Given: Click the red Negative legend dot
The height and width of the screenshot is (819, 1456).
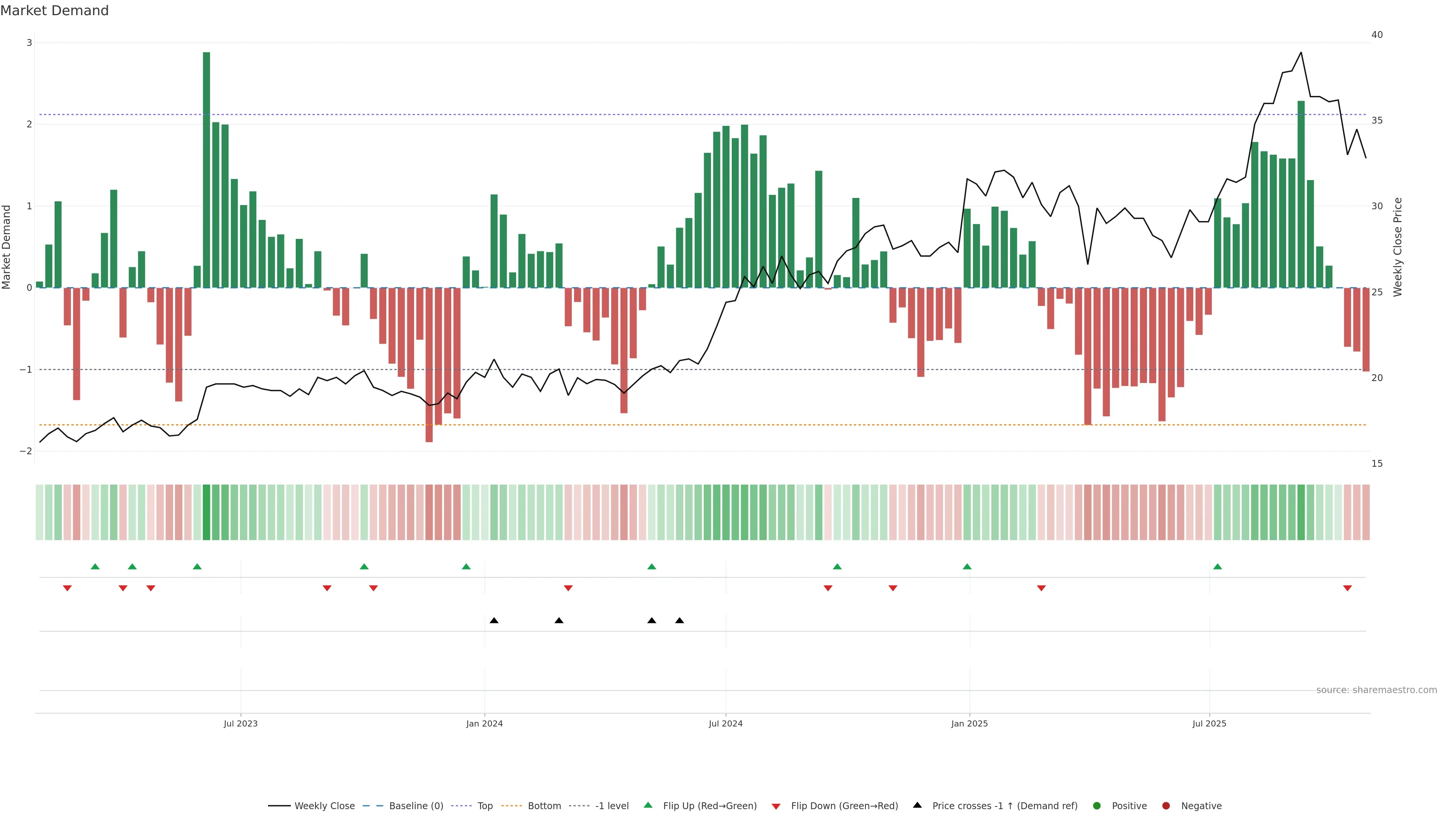Looking at the screenshot, I should 1166,806.
